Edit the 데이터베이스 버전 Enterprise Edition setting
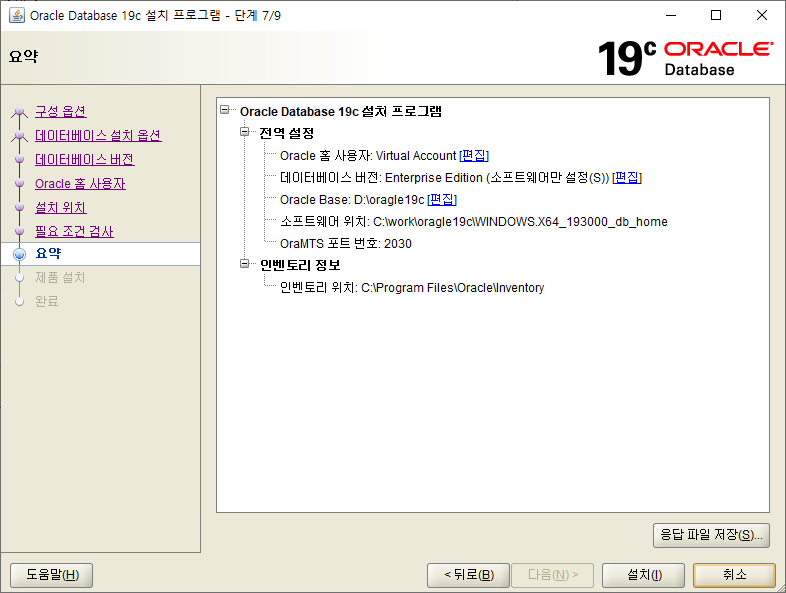The image size is (786, 593). (x=627, y=177)
